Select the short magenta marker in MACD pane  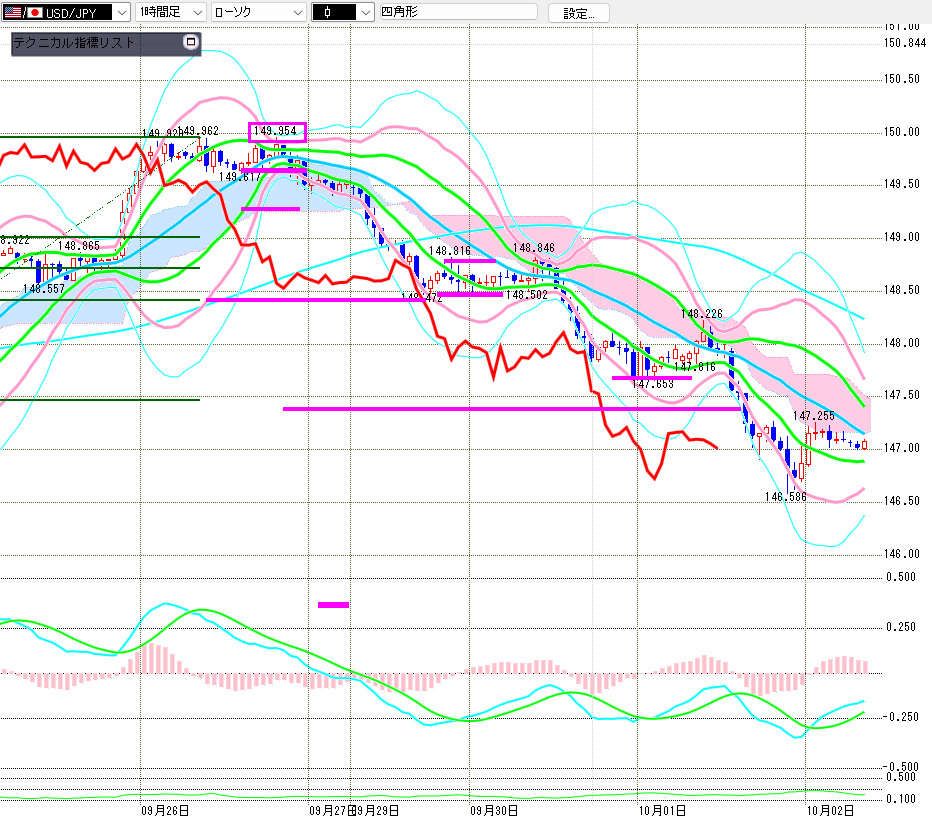pyautogui.click(x=333, y=604)
